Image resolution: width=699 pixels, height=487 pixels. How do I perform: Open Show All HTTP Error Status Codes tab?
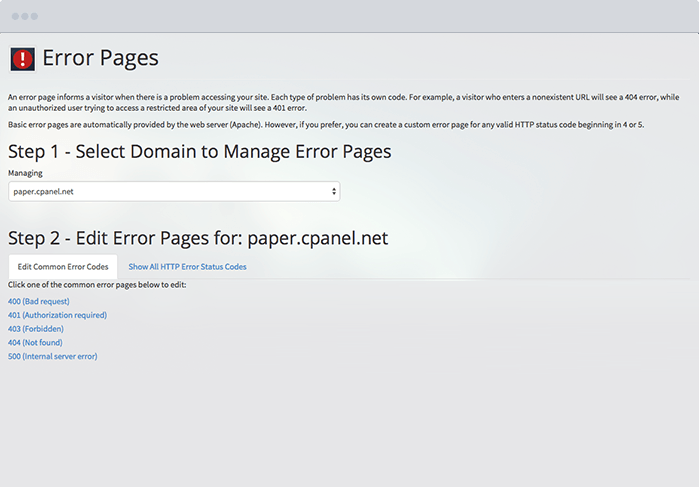click(x=187, y=267)
